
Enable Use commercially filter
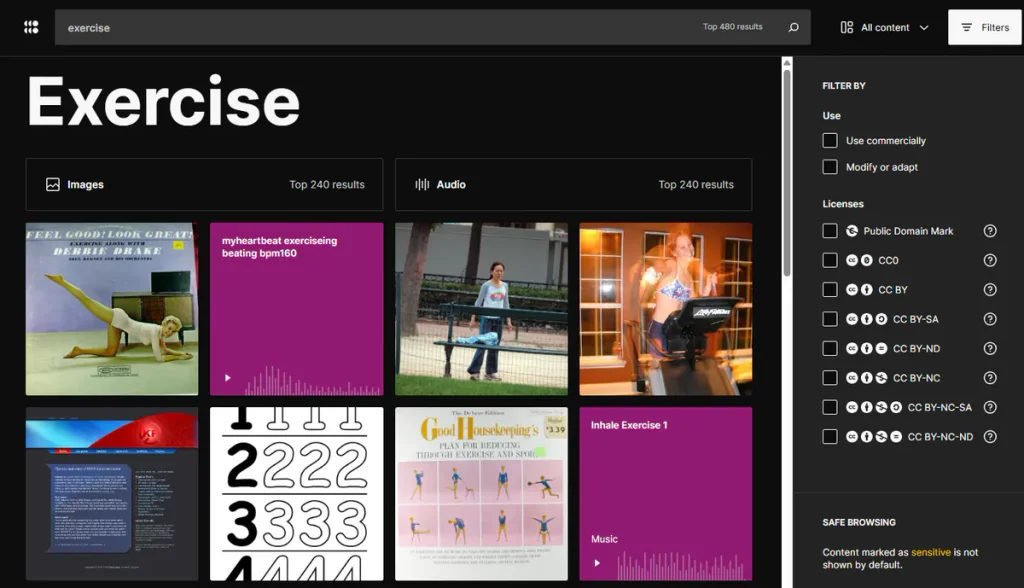pyautogui.click(x=829, y=140)
